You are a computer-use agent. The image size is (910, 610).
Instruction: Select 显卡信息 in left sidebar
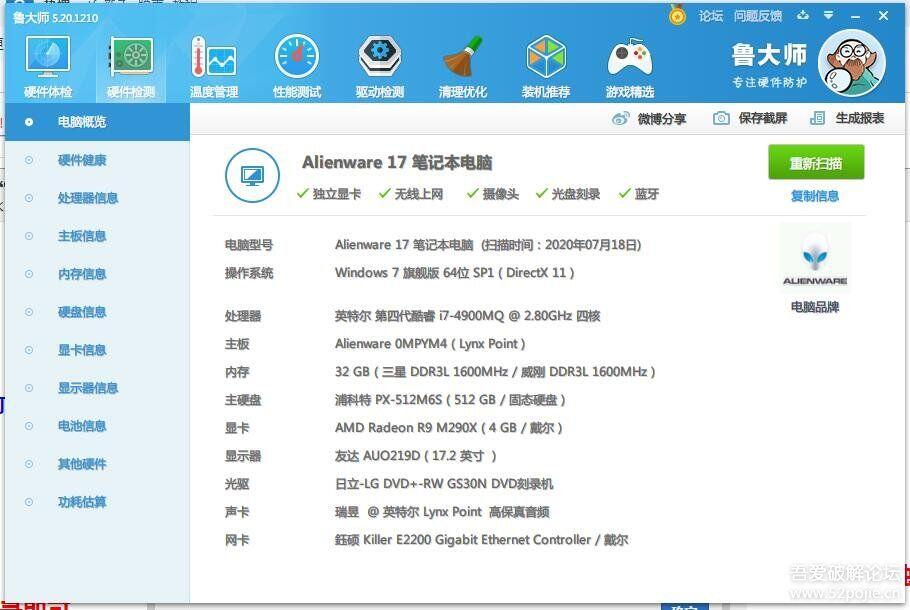point(82,350)
